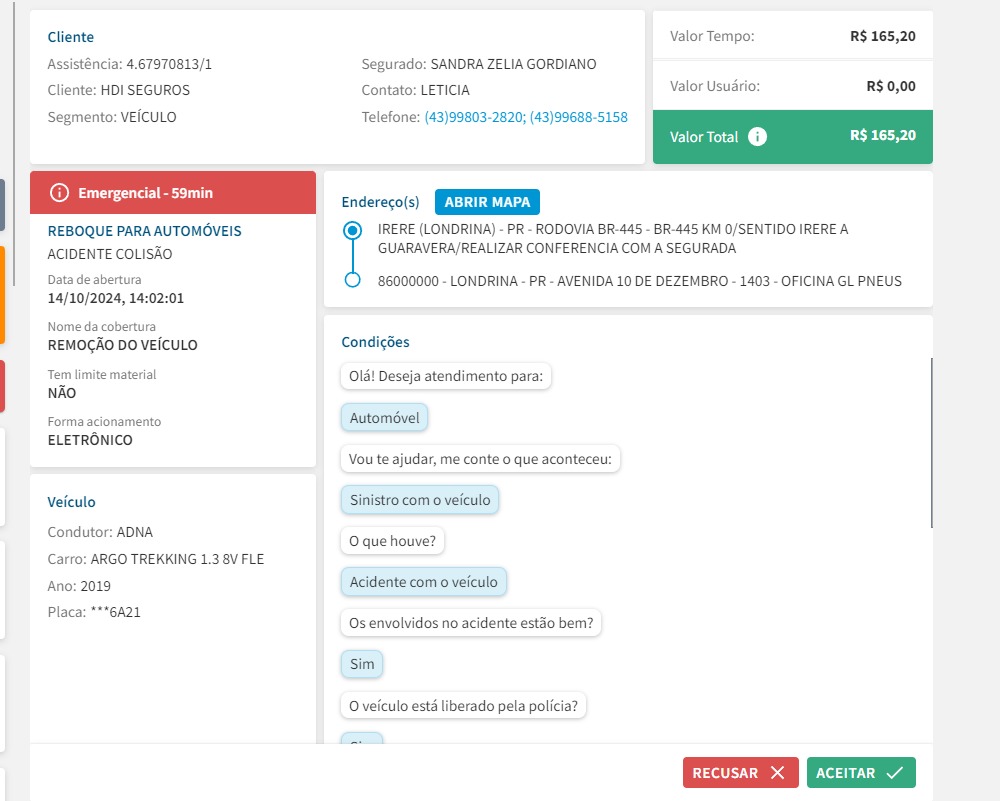Select the red tab on left edge
Viewport: 1000px width, 801px height.
tap(3, 386)
